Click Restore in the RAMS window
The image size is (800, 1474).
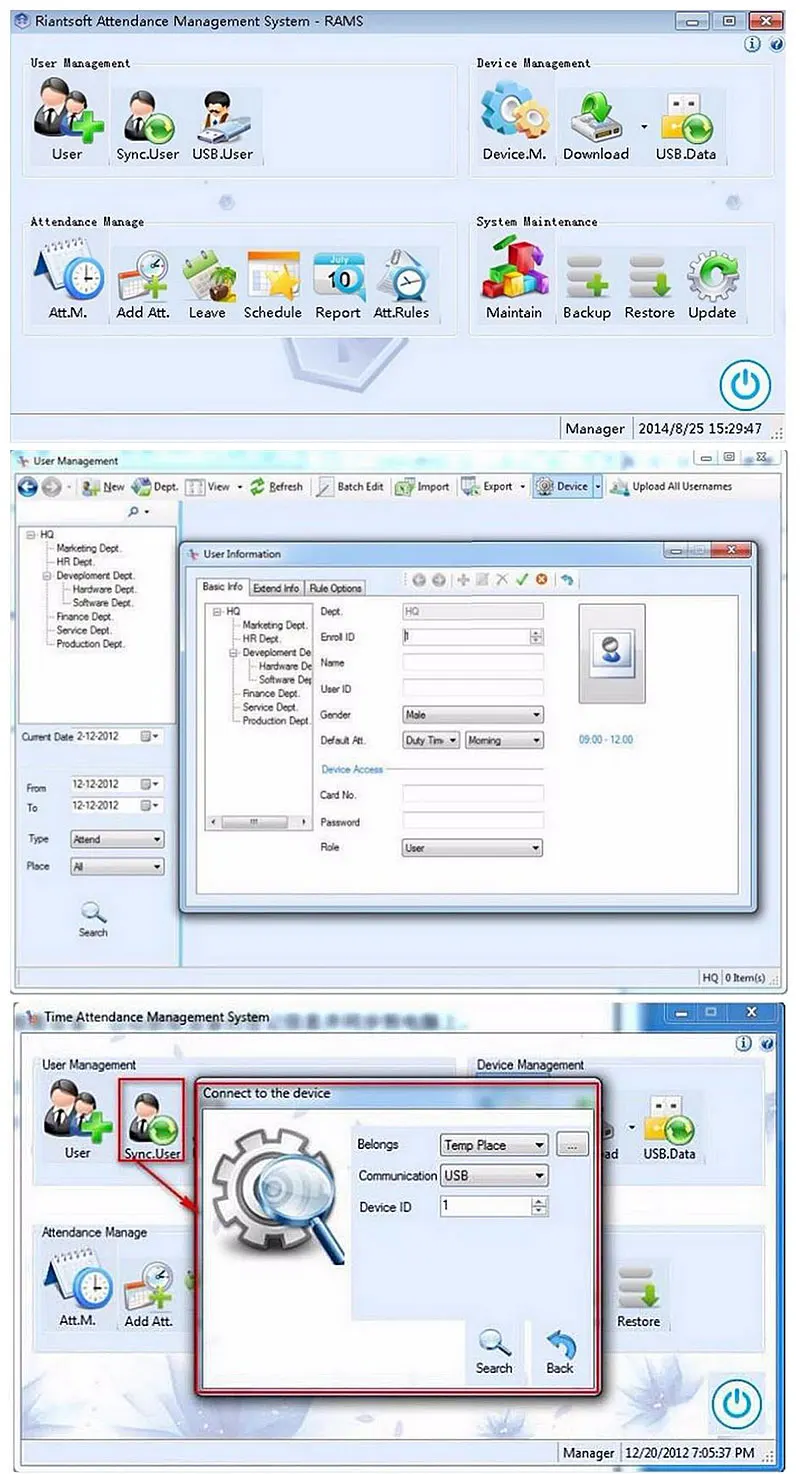[650, 285]
